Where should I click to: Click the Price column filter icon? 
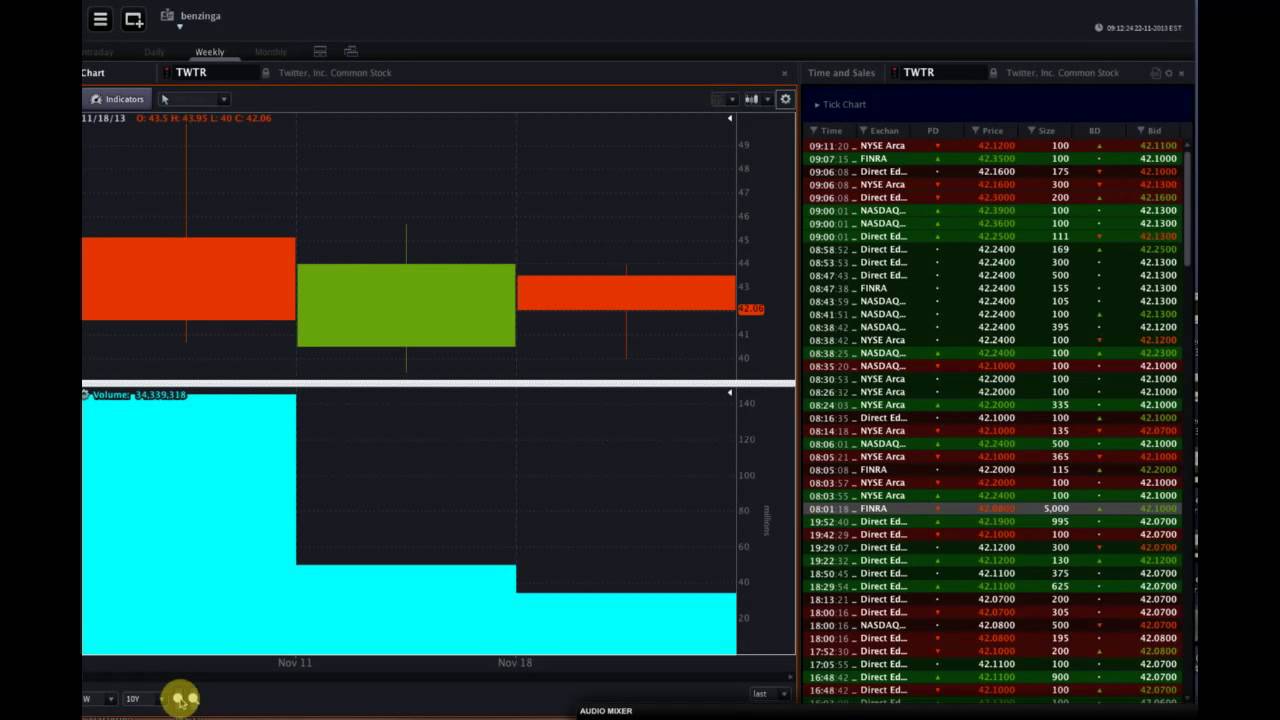[975, 131]
